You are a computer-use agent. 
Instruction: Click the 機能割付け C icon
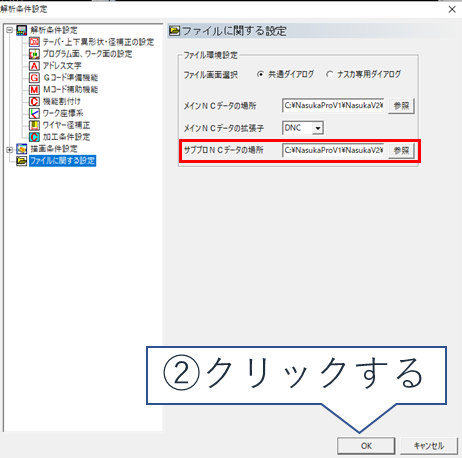pos(34,101)
